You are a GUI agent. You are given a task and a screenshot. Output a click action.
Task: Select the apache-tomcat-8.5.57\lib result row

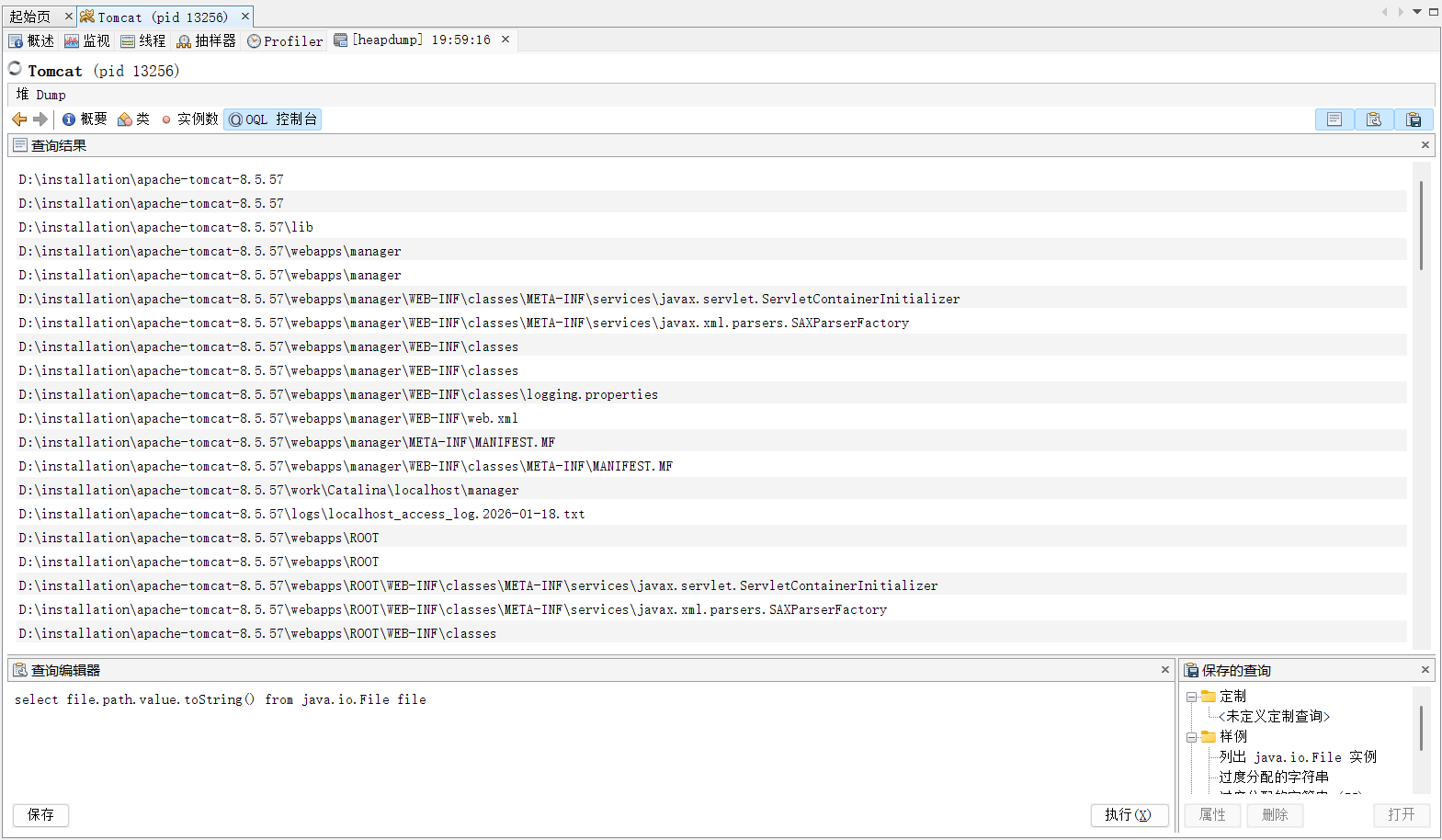pos(711,227)
